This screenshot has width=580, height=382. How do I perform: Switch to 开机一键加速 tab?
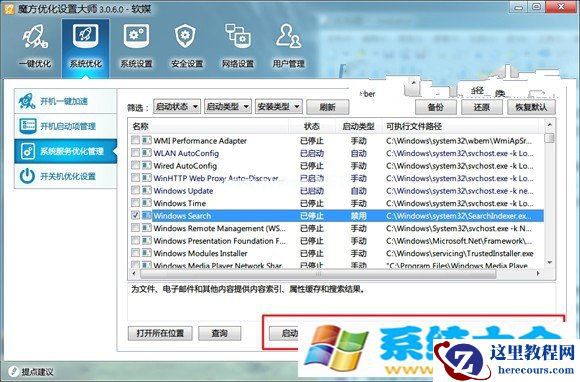65,101
